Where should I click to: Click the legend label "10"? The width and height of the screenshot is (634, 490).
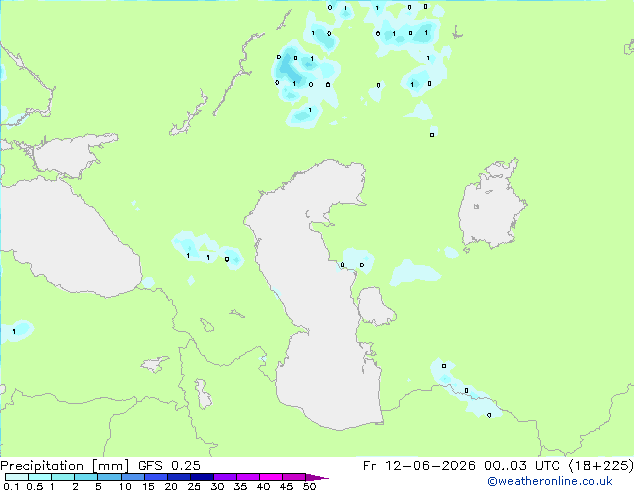coord(125,486)
